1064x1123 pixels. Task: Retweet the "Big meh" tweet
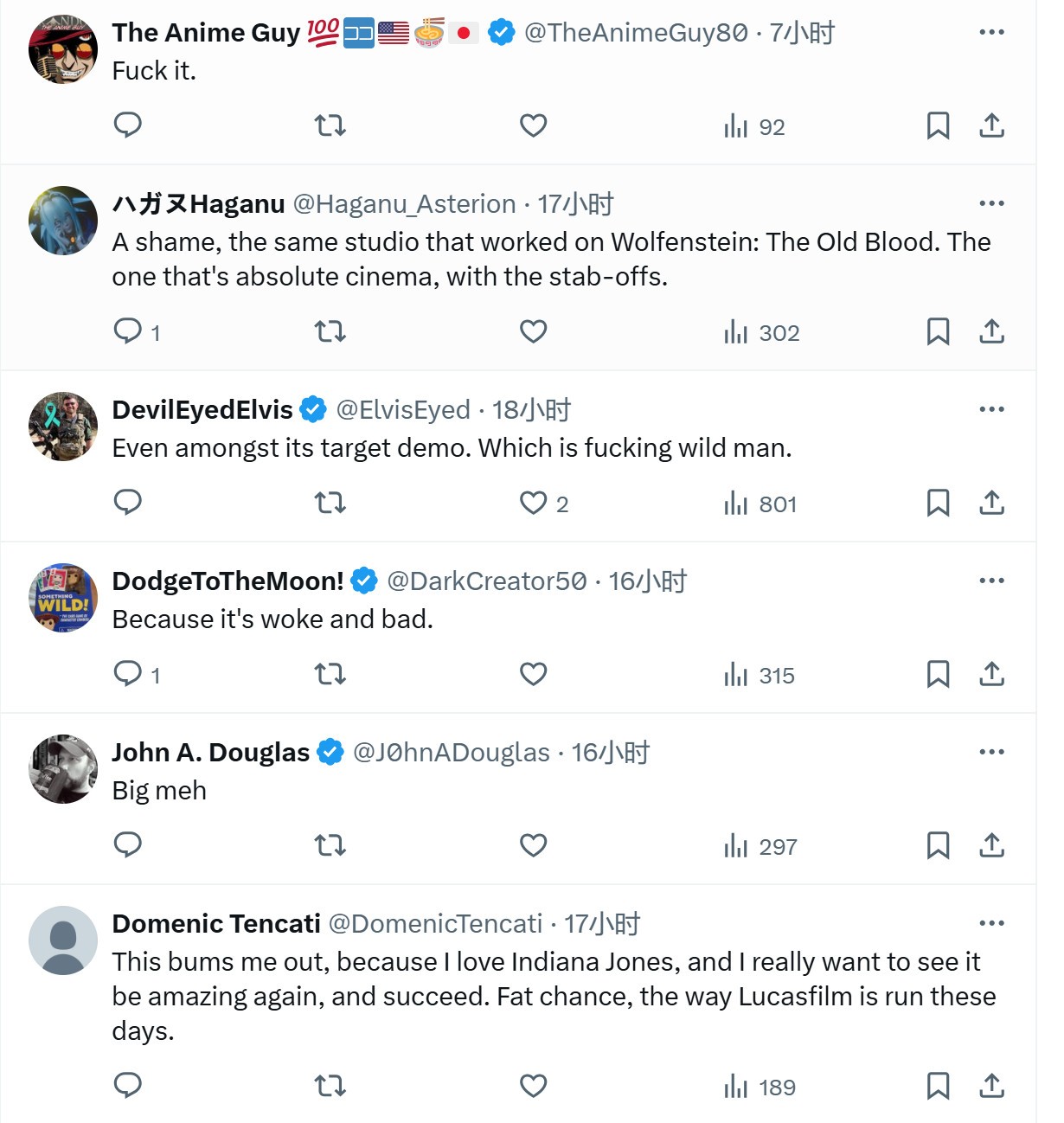coord(330,845)
